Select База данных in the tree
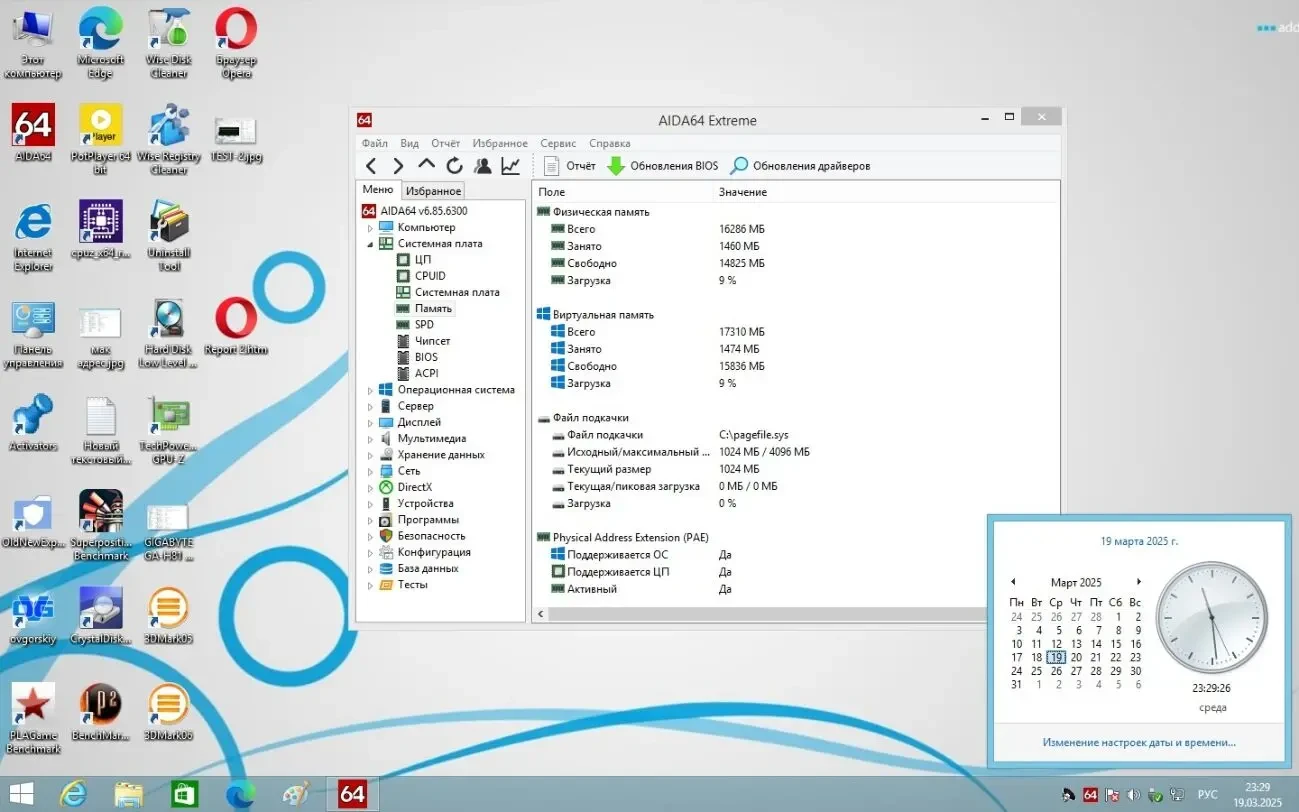The height and width of the screenshot is (812, 1299). pyautogui.click(x=428, y=568)
